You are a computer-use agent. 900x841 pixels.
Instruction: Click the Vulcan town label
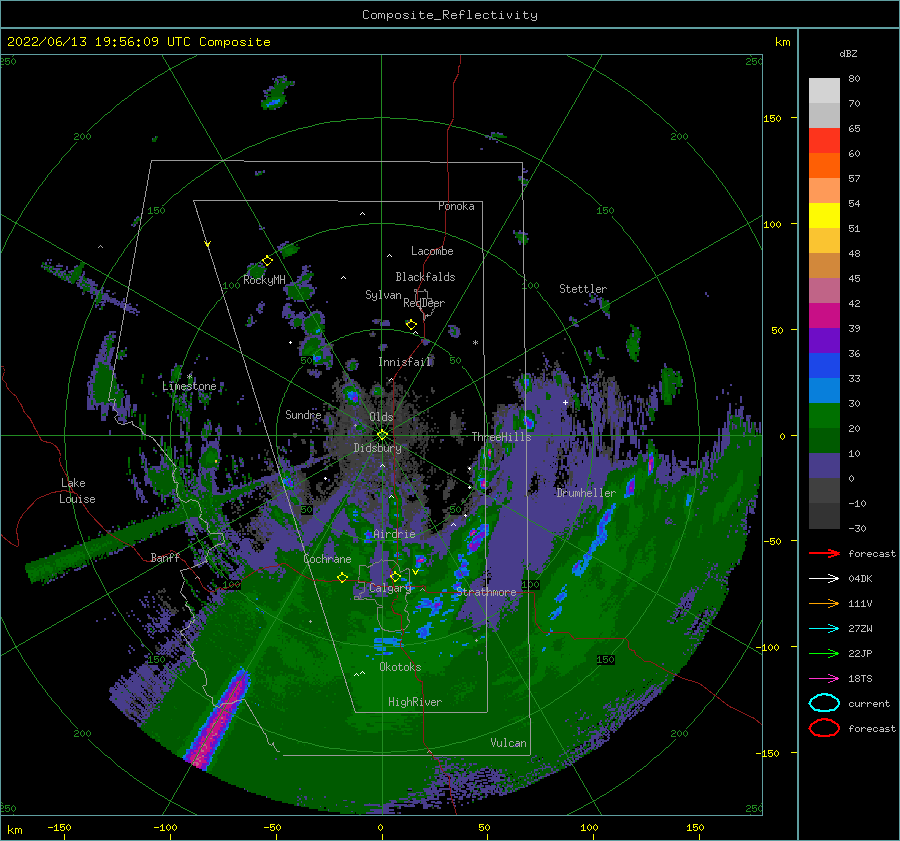pos(508,743)
